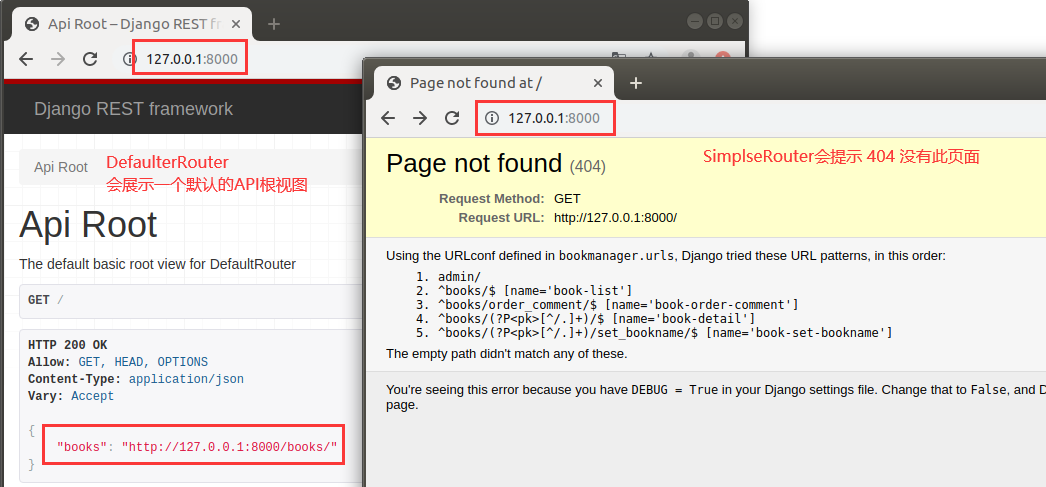Click site info icon in 404 window address bar

(491, 118)
